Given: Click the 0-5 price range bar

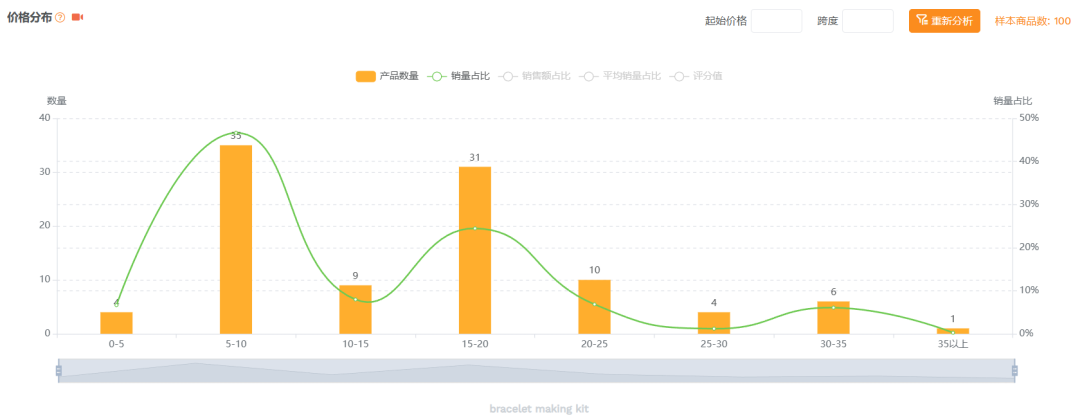Looking at the screenshot, I should [x=116, y=323].
